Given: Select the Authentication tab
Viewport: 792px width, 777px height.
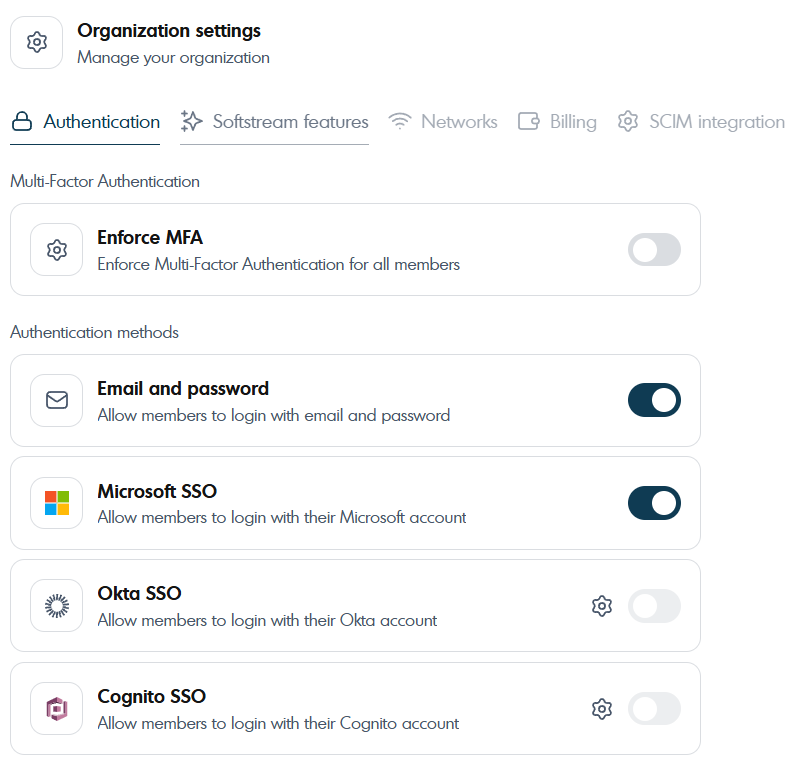Looking at the screenshot, I should (86, 122).
